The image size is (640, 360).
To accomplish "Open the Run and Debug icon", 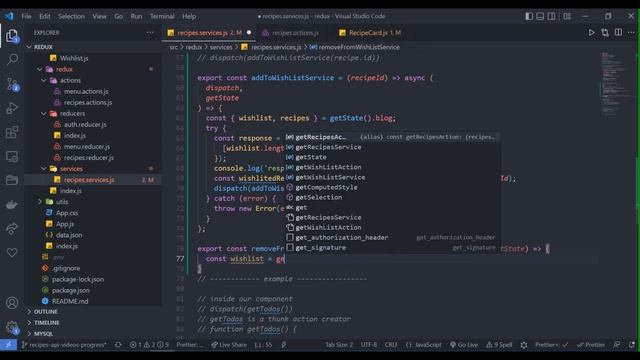I will [x=12, y=108].
